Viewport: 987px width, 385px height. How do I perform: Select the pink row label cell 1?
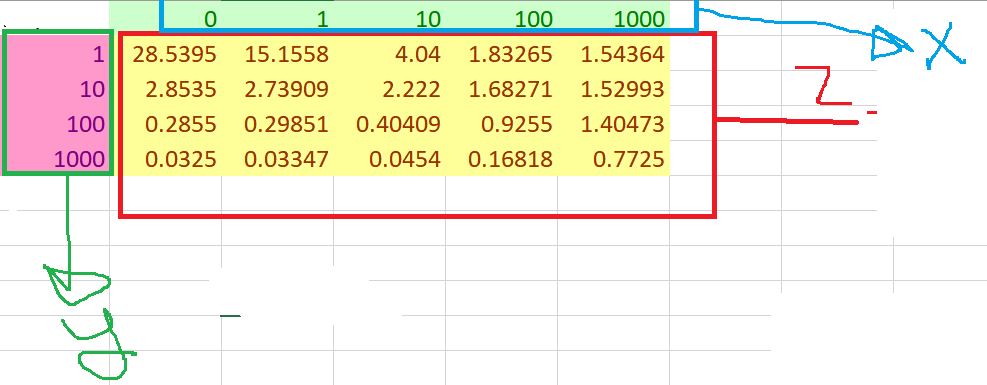tap(58, 54)
